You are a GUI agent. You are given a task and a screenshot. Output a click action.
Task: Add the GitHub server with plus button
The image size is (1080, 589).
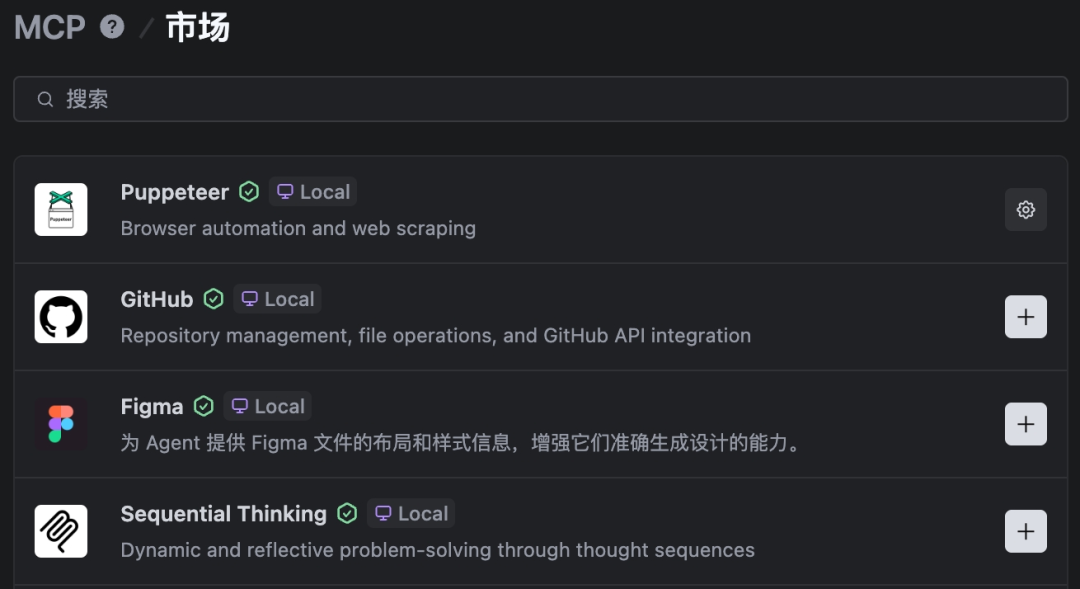pos(1025,317)
